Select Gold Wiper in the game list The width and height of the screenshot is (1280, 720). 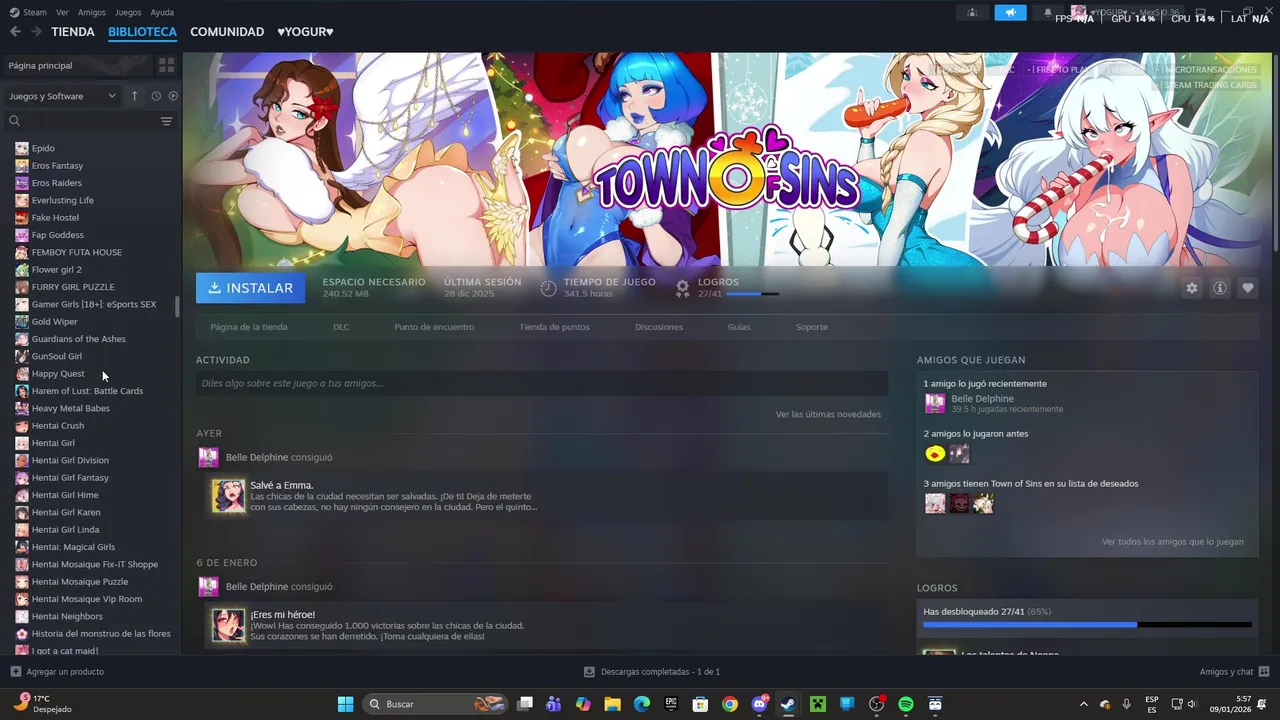(55, 322)
